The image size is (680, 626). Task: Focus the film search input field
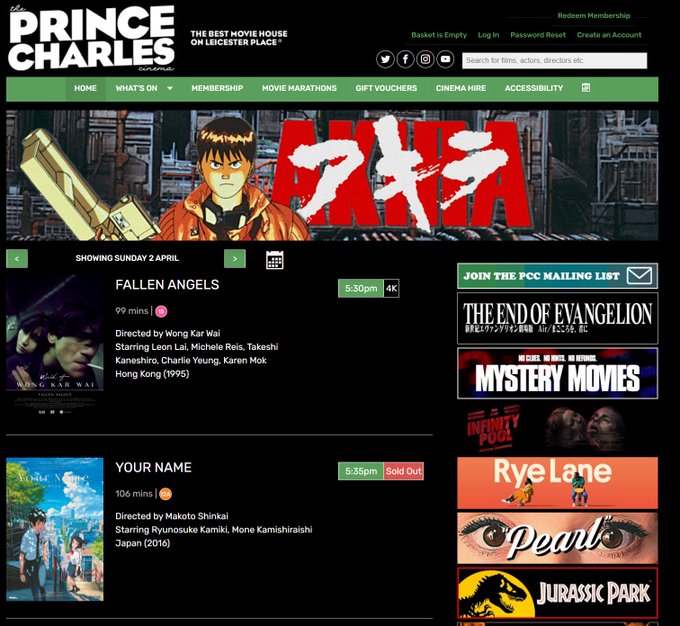(554, 60)
